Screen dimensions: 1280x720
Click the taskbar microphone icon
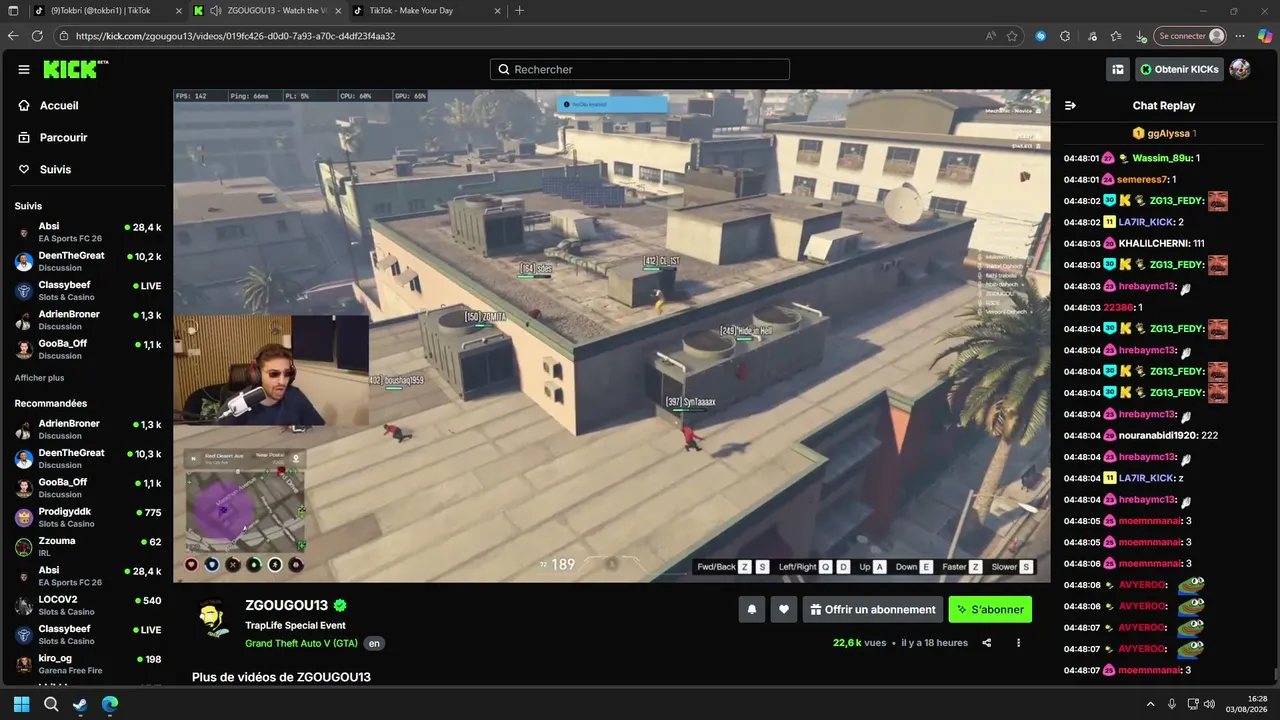(1172, 704)
